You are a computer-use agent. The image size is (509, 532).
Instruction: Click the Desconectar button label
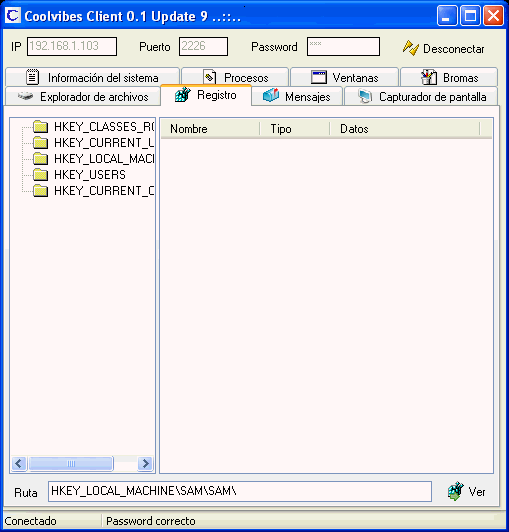(453, 49)
